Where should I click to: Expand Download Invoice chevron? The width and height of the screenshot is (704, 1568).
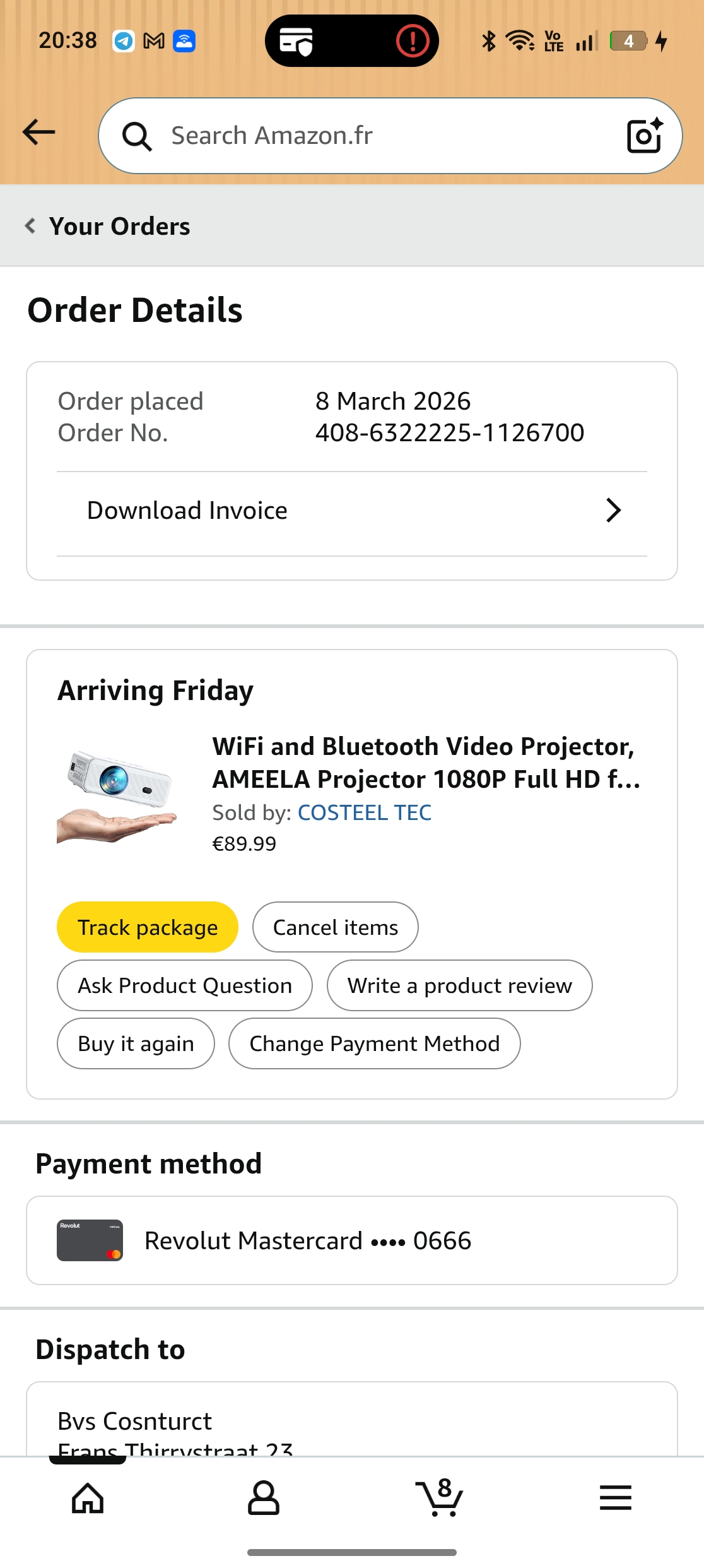click(x=613, y=510)
